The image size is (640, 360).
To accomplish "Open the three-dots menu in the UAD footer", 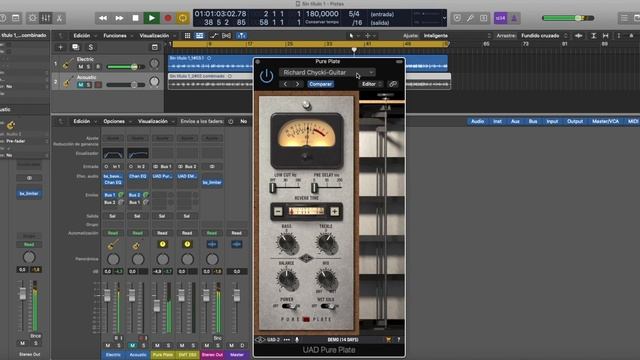I will pyautogui.click(x=287, y=340).
